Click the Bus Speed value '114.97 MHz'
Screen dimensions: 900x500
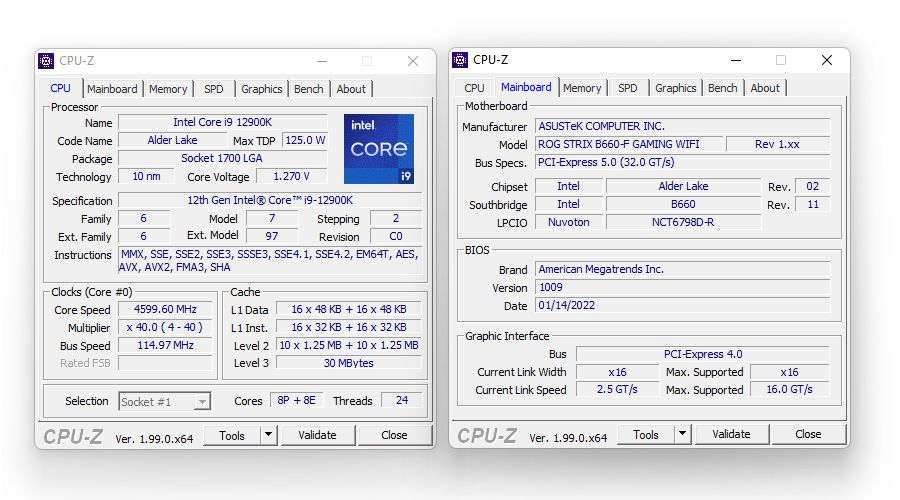(x=165, y=345)
